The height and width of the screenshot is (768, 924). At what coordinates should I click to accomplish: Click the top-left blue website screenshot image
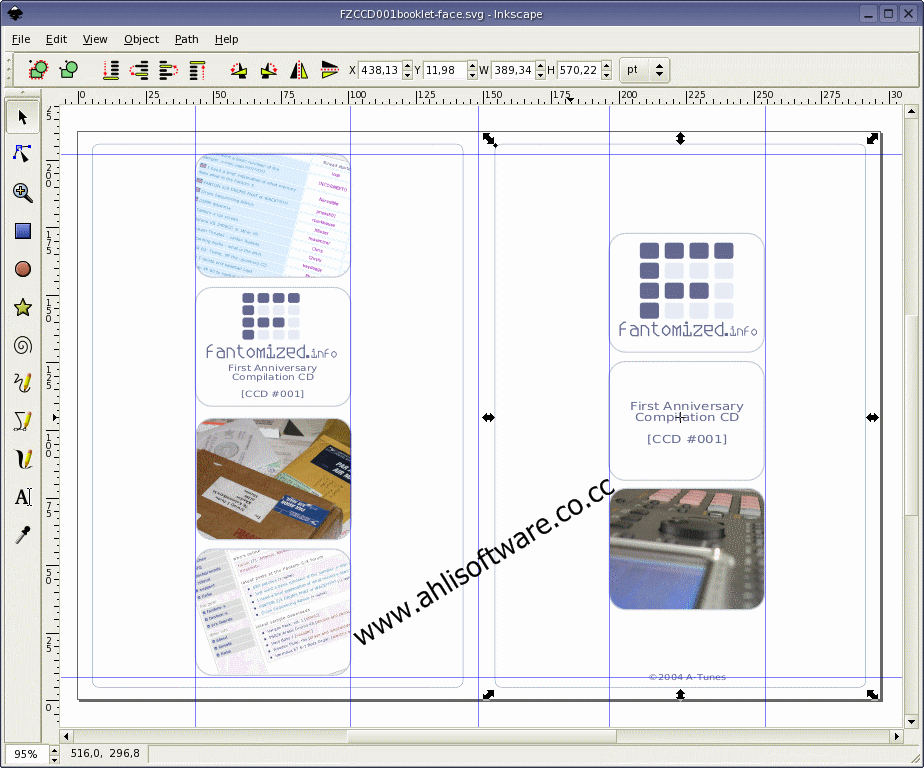[273, 216]
